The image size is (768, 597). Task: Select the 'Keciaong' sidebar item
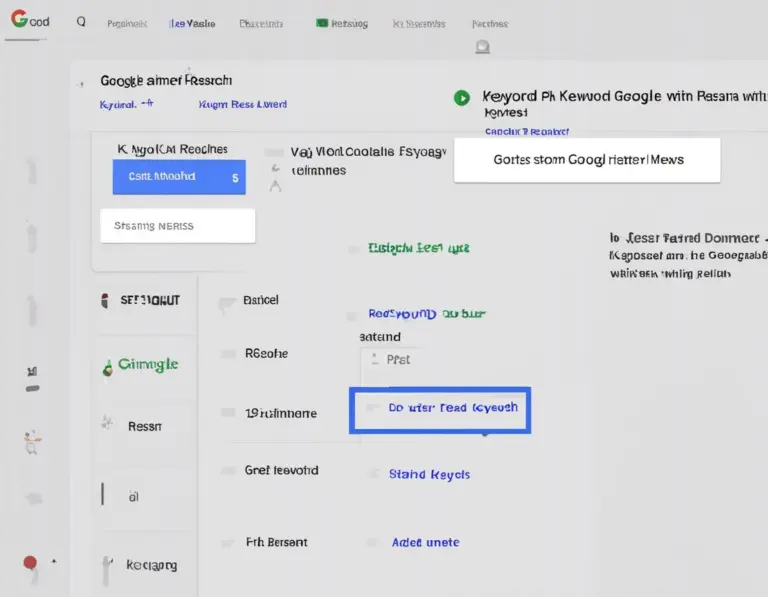(x=152, y=565)
